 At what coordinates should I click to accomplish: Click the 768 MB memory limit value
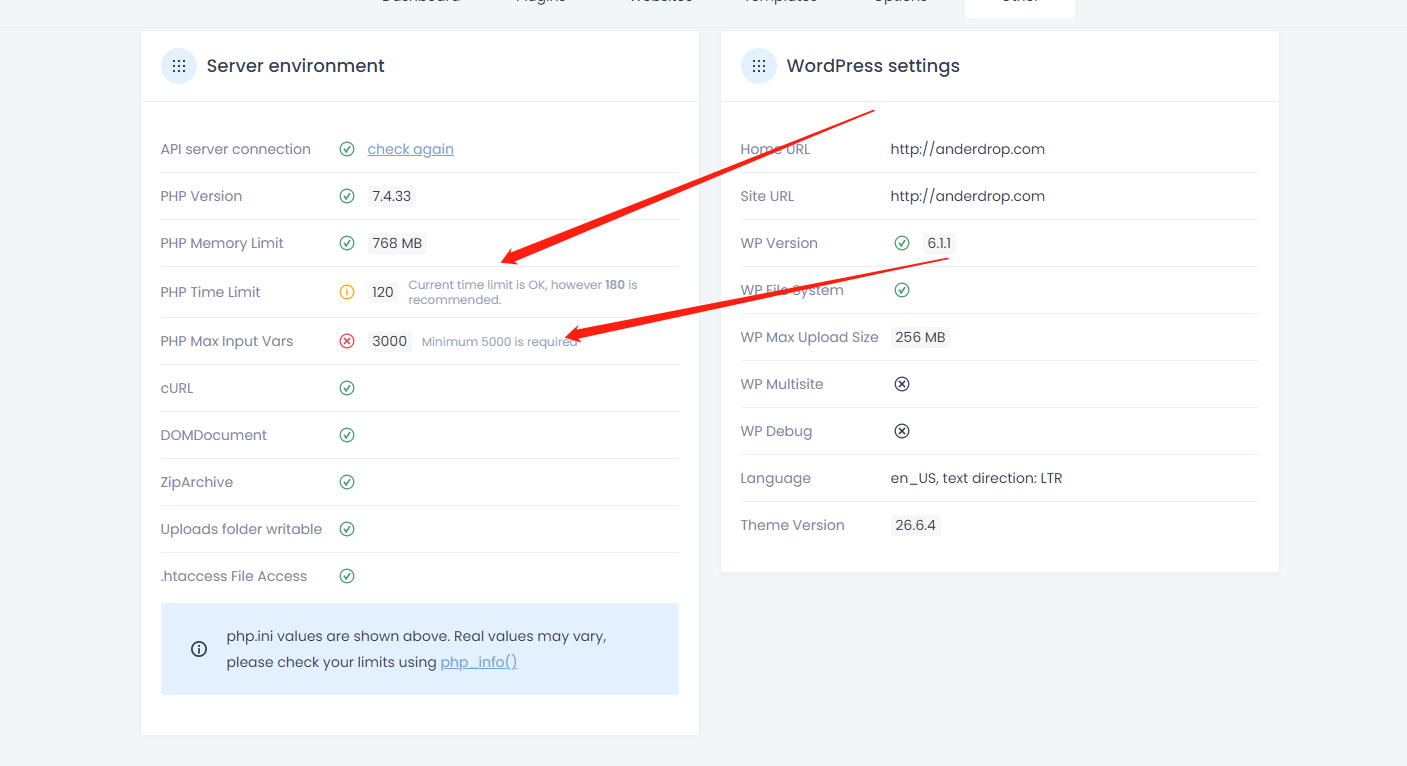(x=398, y=243)
